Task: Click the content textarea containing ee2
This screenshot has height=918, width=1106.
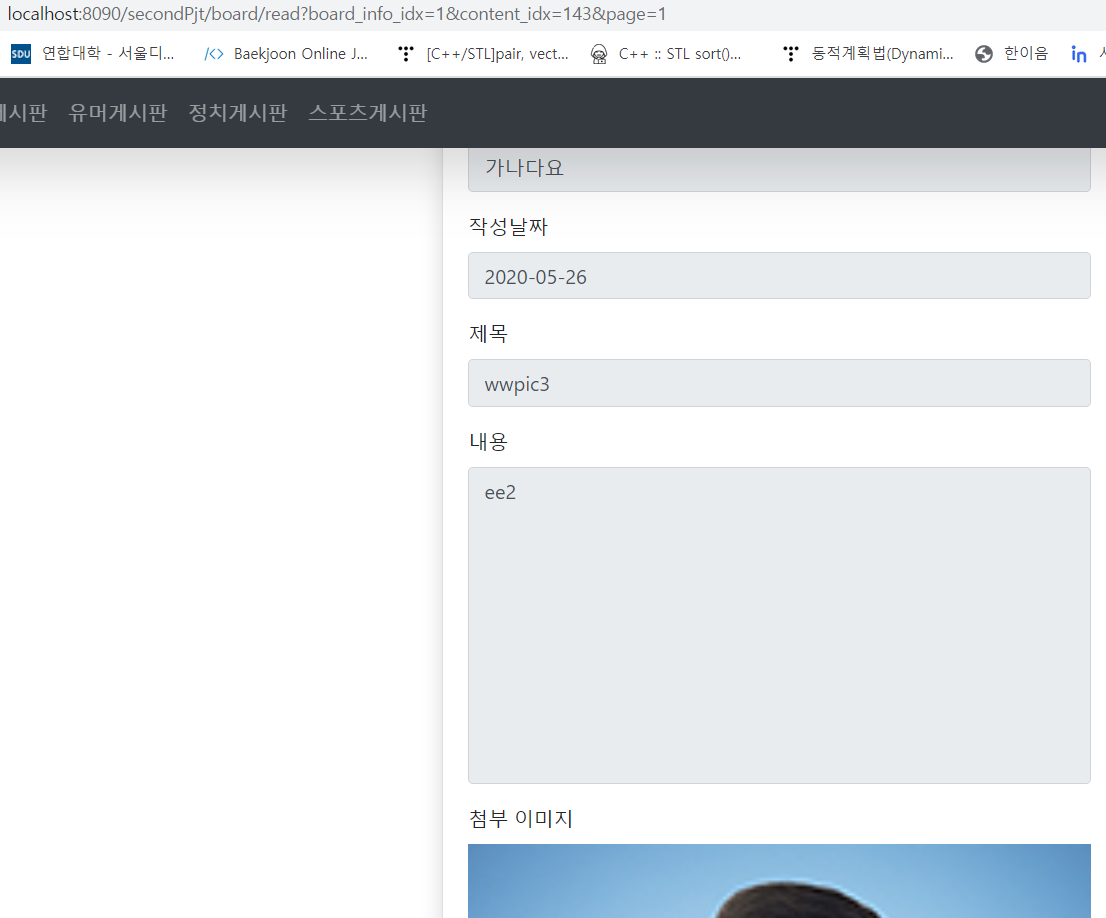Action: 779,625
